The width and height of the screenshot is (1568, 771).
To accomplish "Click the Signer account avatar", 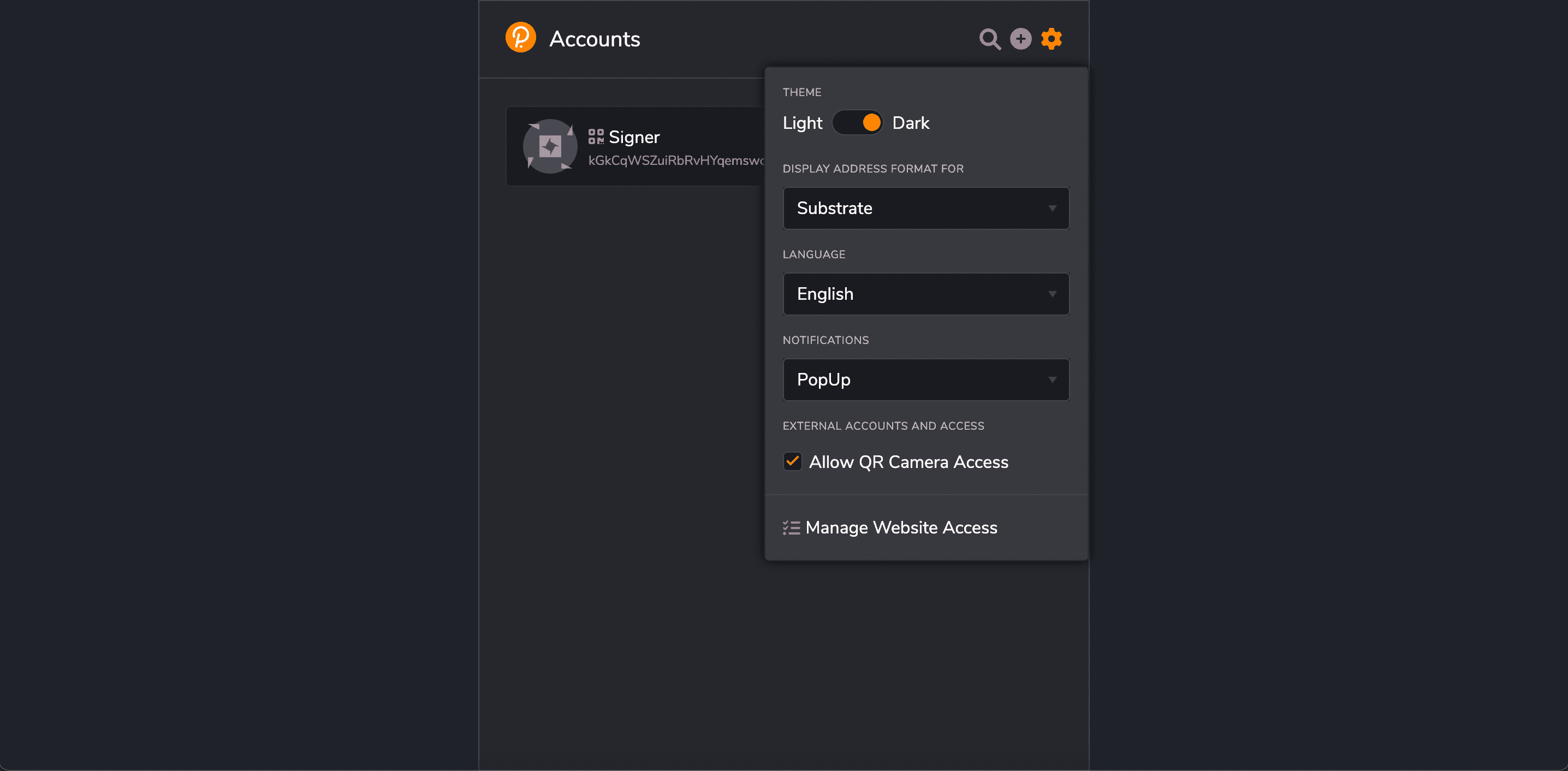I will point(550,146).
